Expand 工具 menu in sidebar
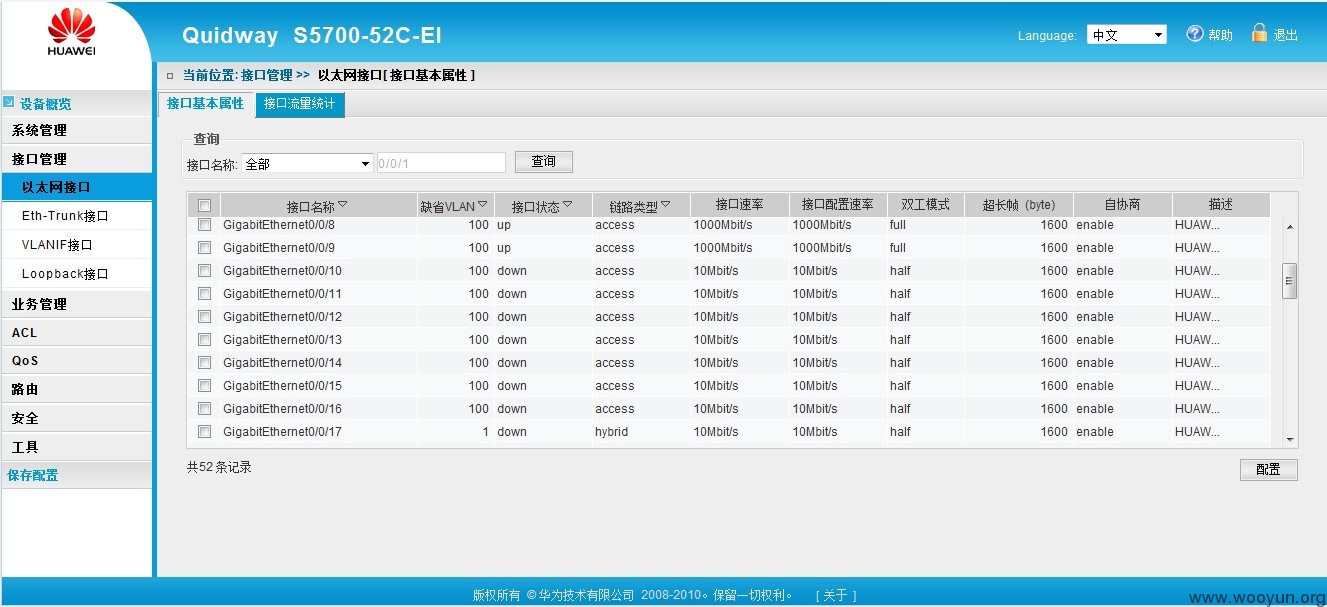This screenshot has height=607, width=1327. point(76,447)
